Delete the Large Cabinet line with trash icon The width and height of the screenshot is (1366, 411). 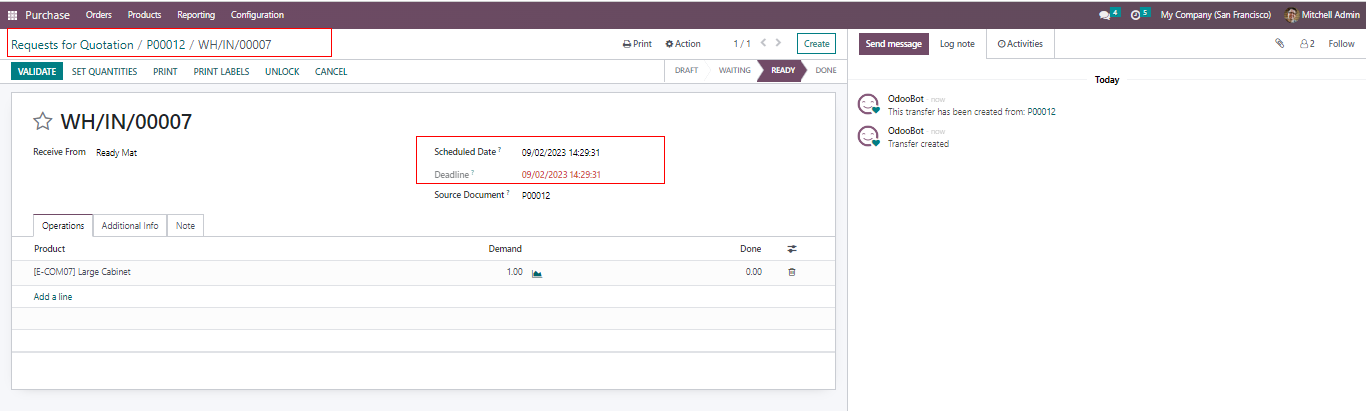[x=792, y=272]
